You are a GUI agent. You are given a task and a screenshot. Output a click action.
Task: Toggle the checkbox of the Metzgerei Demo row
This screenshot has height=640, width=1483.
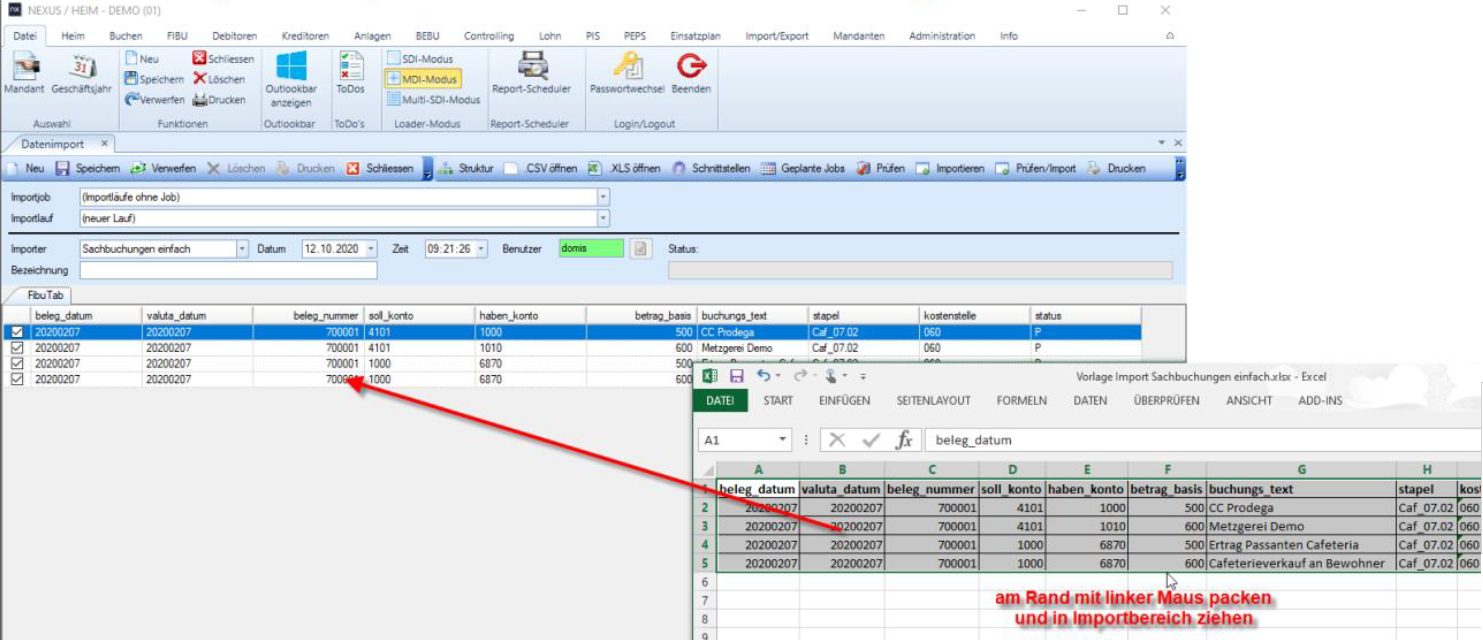click(x=16, y=348)
